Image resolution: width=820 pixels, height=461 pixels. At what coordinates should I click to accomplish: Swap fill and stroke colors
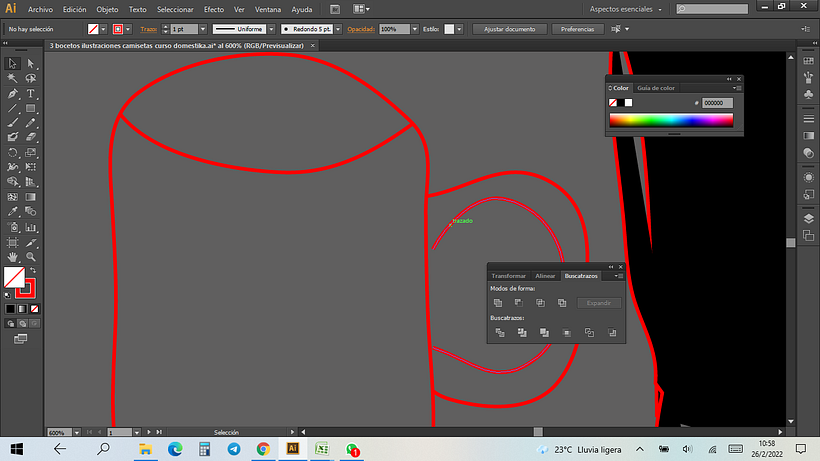[32, 271]
